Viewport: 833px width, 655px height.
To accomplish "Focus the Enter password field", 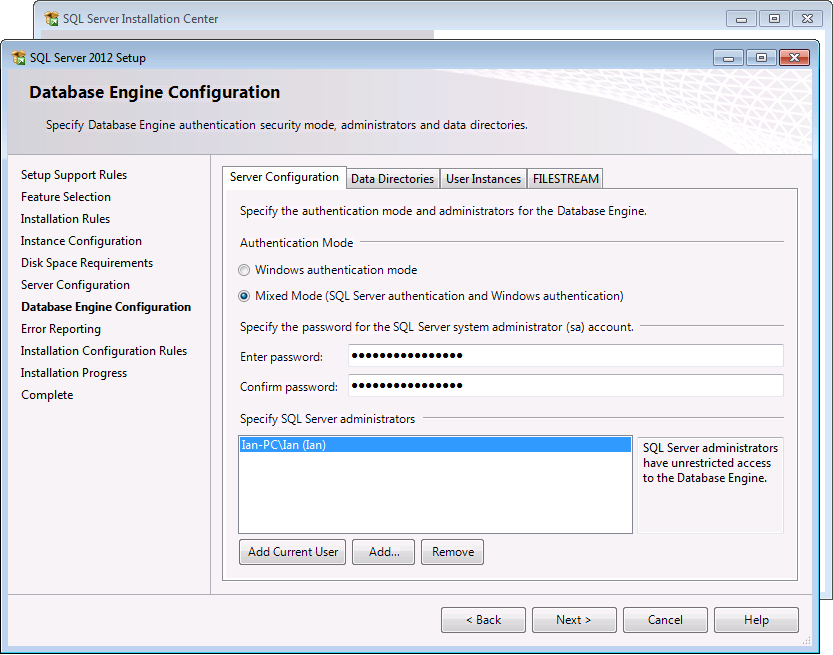I will pyautogui.click(x=566, y=355).
